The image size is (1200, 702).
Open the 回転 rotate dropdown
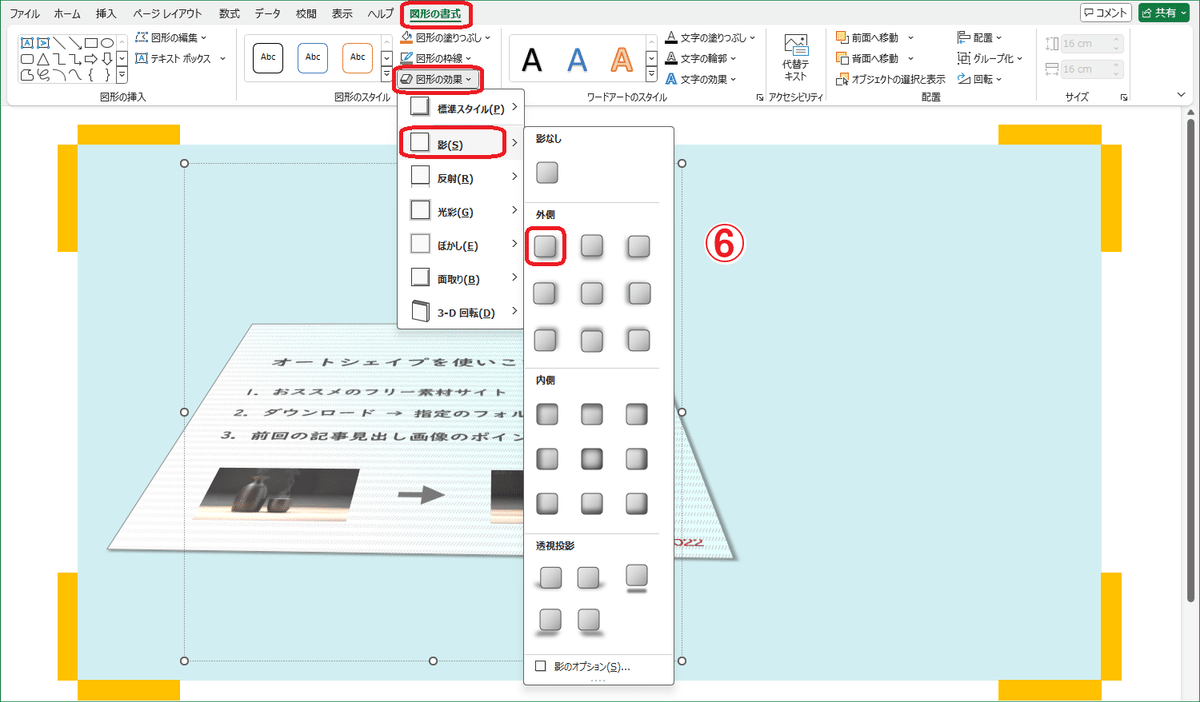[x=981, y=79]
